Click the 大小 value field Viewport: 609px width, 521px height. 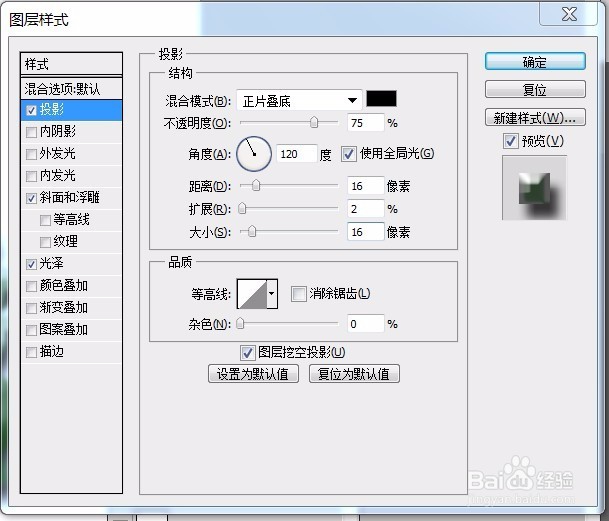[365, 232]
